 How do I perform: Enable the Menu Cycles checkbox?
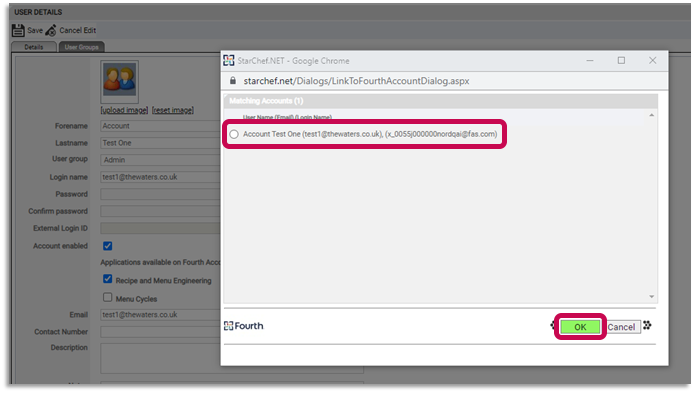pyautogui.click(x=108, y=297)
